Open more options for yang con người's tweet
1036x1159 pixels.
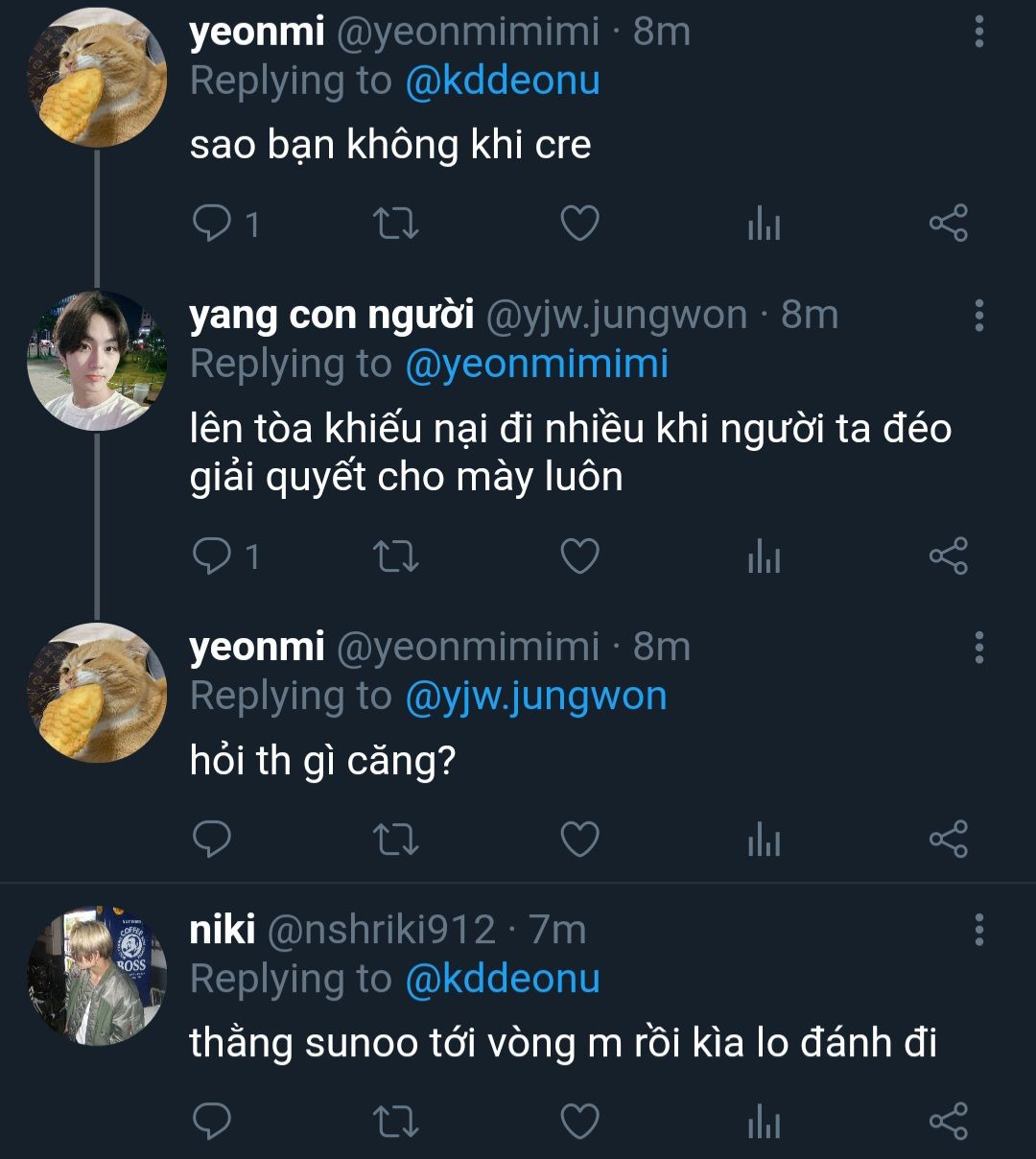[x=978, y=315]
